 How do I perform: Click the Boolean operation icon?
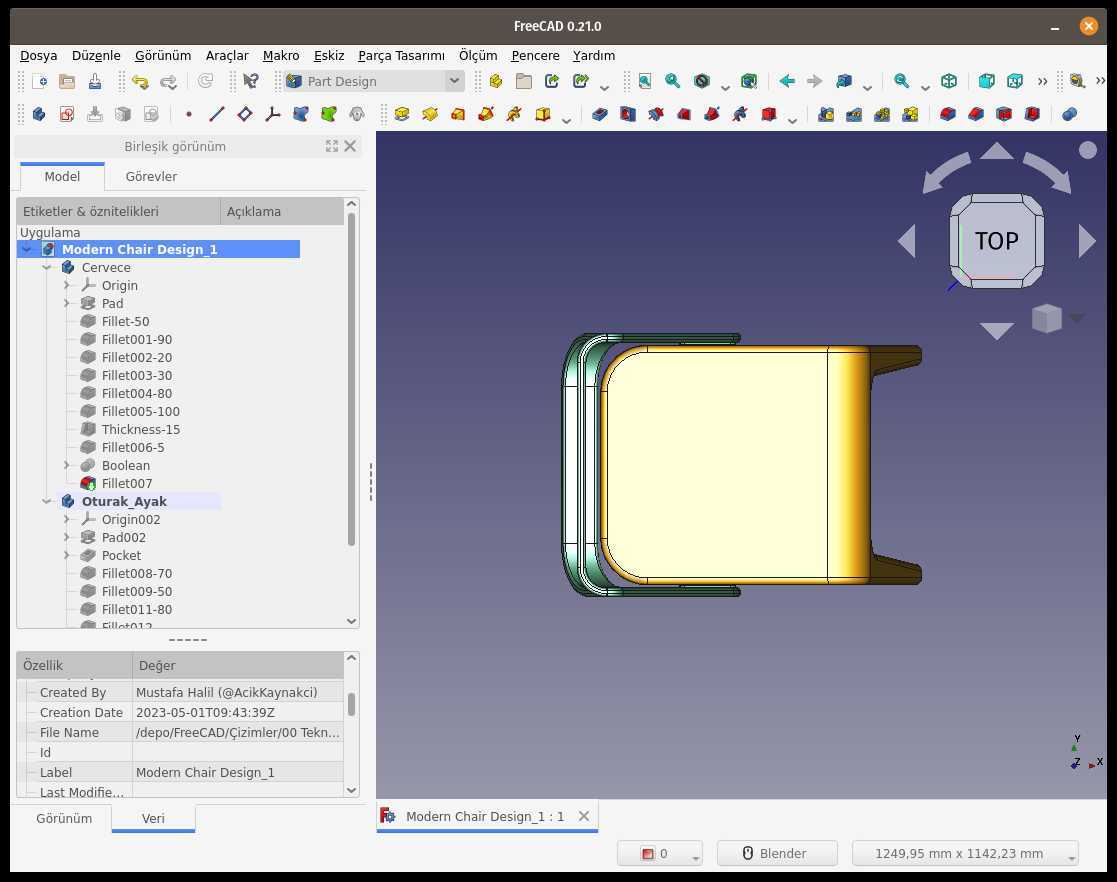pyautogui.click(x=1069, y=114)
